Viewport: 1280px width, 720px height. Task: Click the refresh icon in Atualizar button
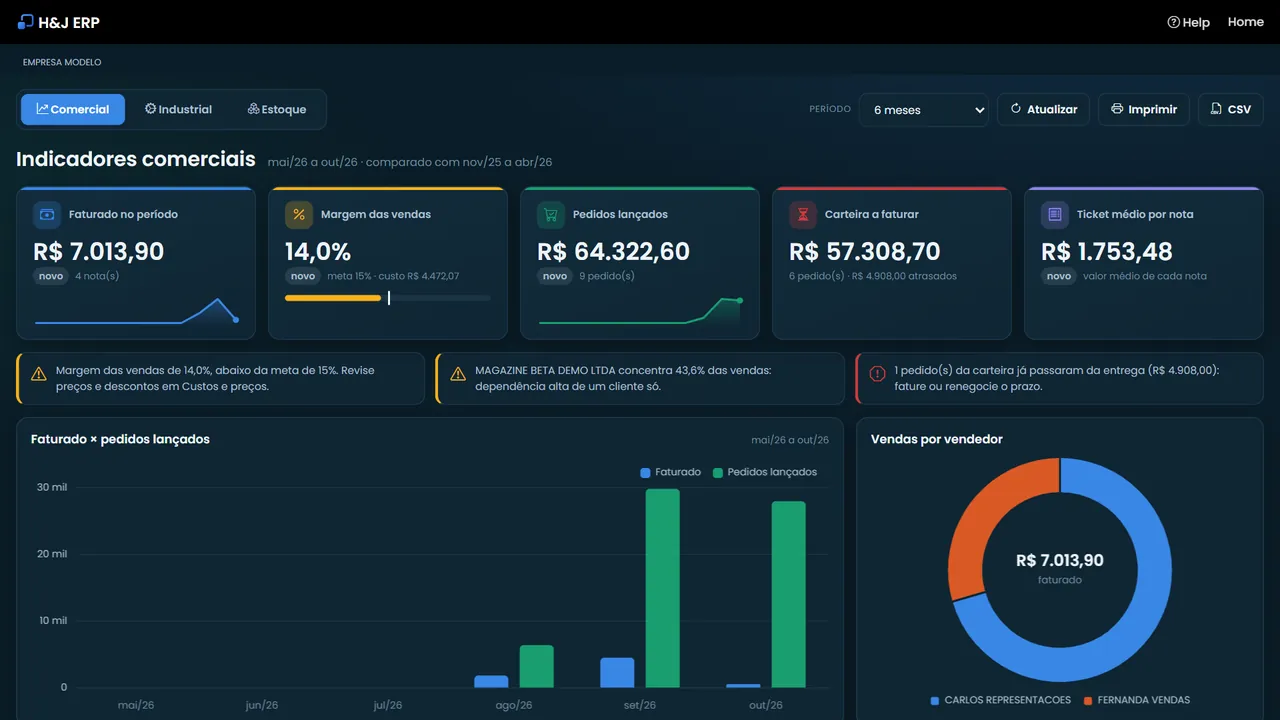tap(1016, 109)
